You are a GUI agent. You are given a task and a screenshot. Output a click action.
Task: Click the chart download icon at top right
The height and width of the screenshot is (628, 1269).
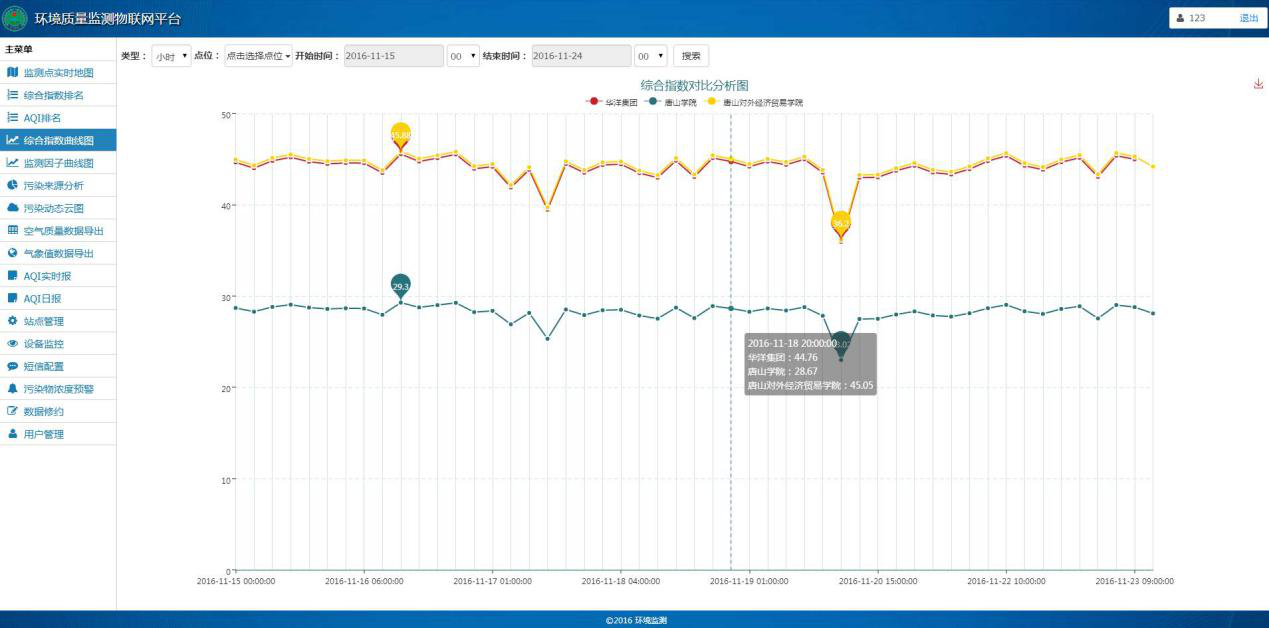[1258, 84]
